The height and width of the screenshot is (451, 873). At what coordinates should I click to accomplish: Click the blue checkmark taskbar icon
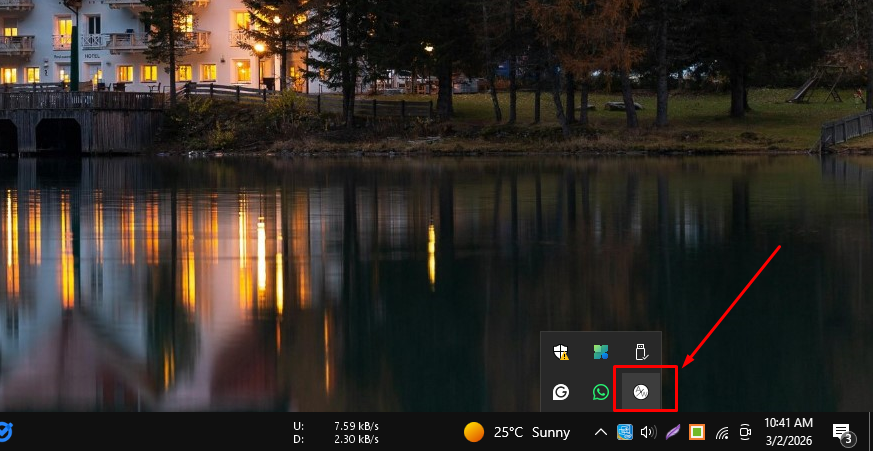point(6,432)
